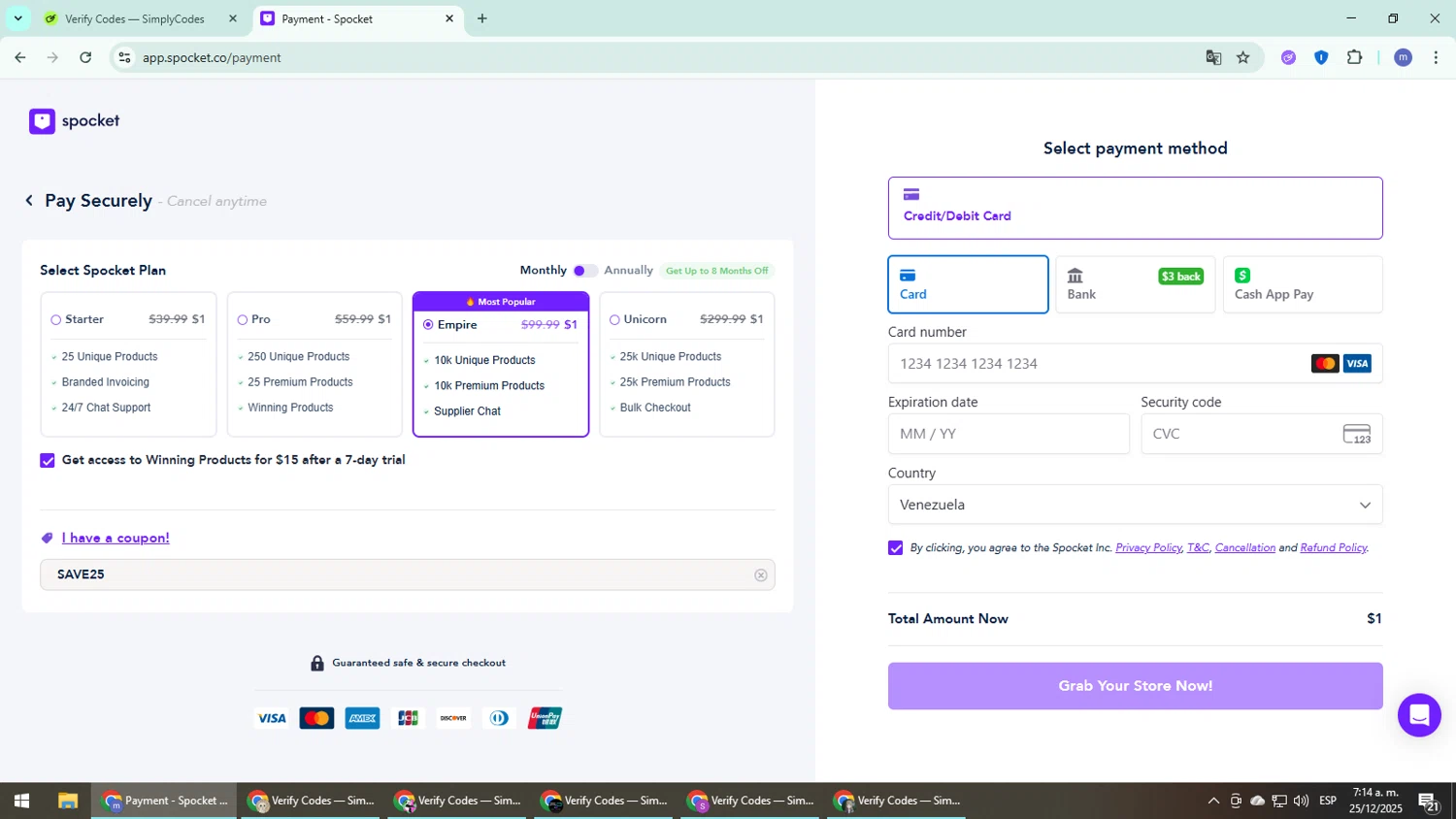Select the Card payment tab

coord(968,284)
